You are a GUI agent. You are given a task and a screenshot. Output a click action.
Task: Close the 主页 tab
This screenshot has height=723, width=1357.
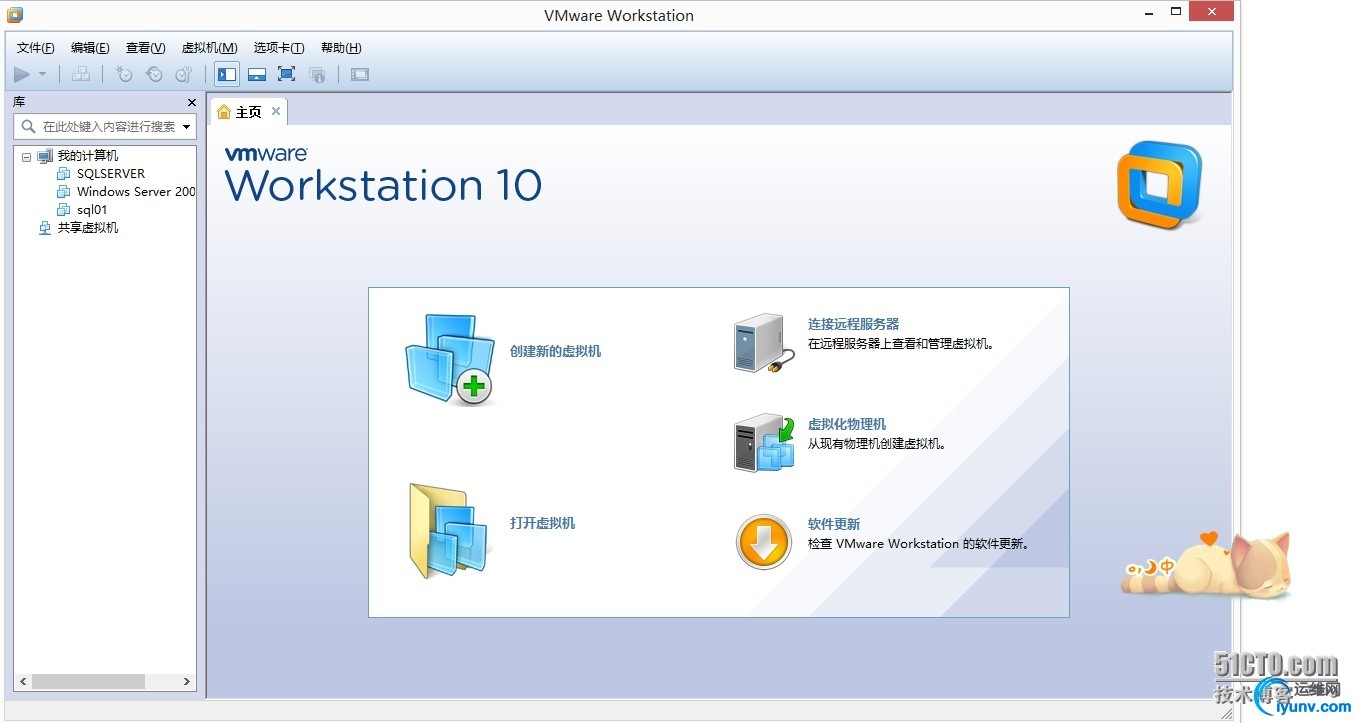tap(276, 111)
